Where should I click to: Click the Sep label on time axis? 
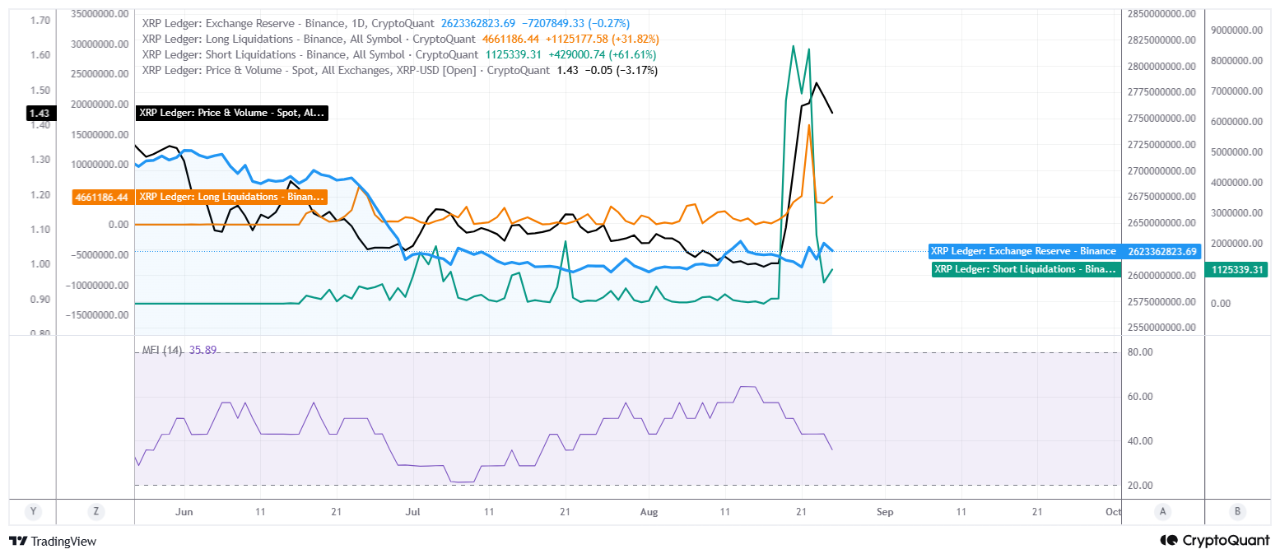pos(884,511)
